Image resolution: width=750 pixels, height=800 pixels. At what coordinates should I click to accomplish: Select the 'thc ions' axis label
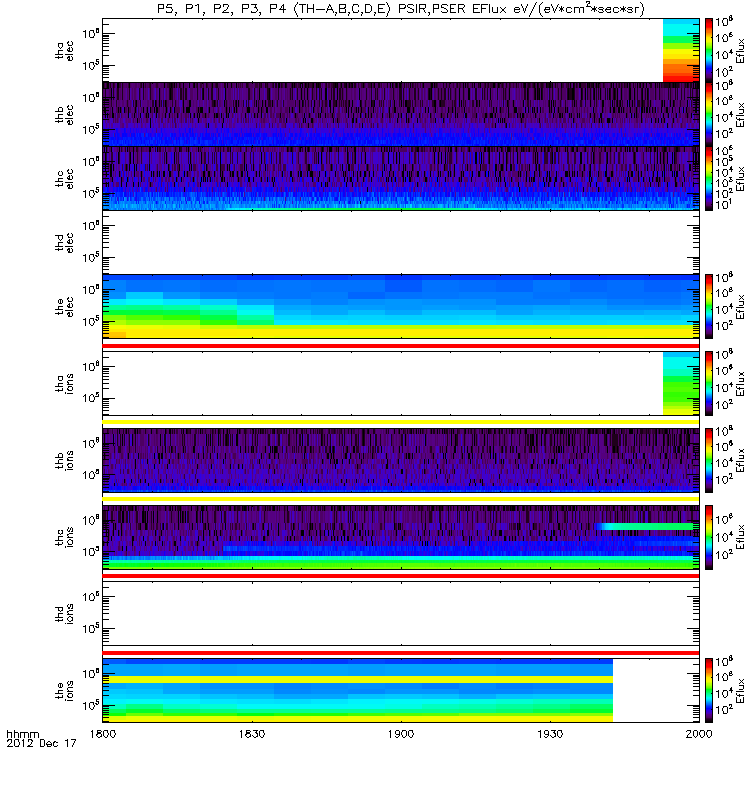(64, 537)
